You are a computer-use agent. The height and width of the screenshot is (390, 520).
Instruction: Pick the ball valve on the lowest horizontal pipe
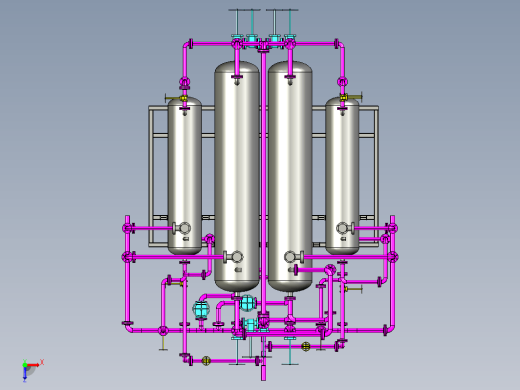click(206, 361)
